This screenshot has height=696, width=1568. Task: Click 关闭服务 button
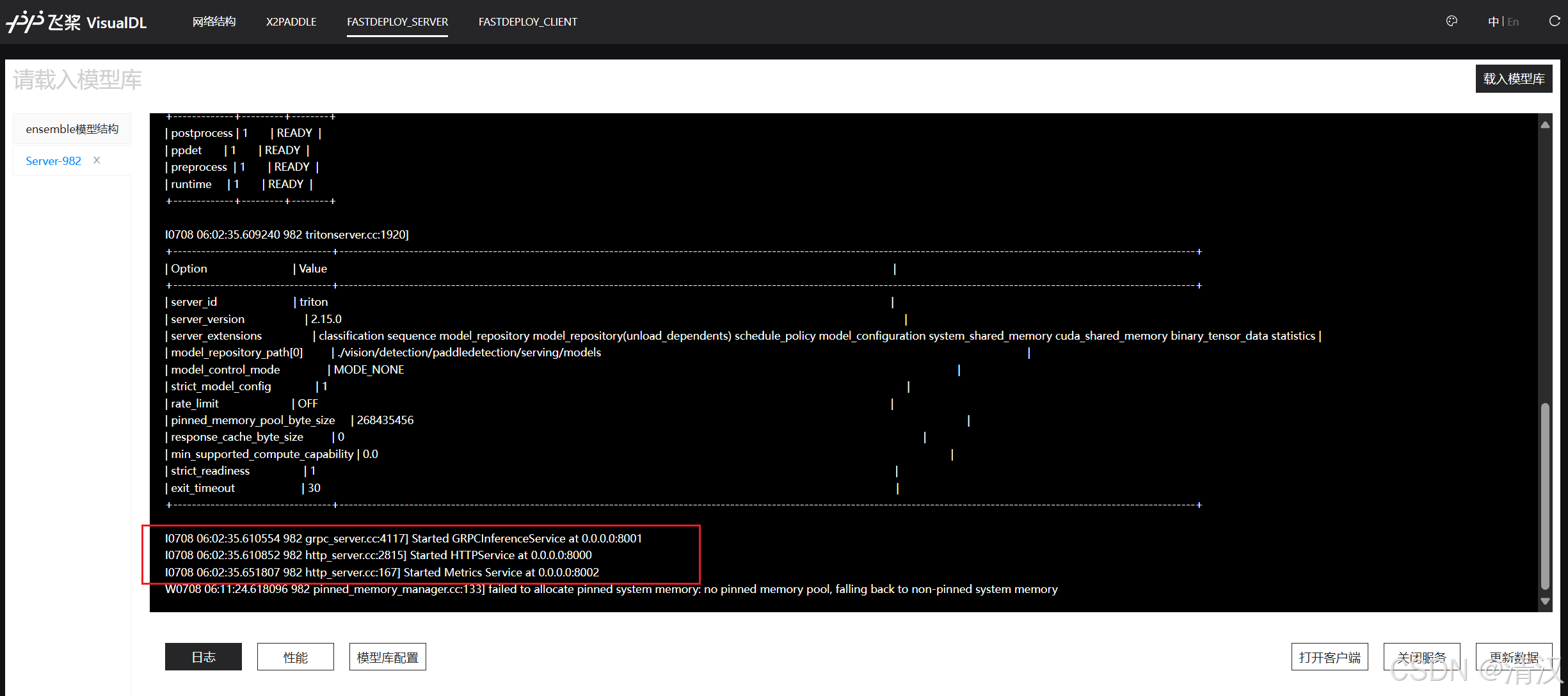click(1422, 657)
